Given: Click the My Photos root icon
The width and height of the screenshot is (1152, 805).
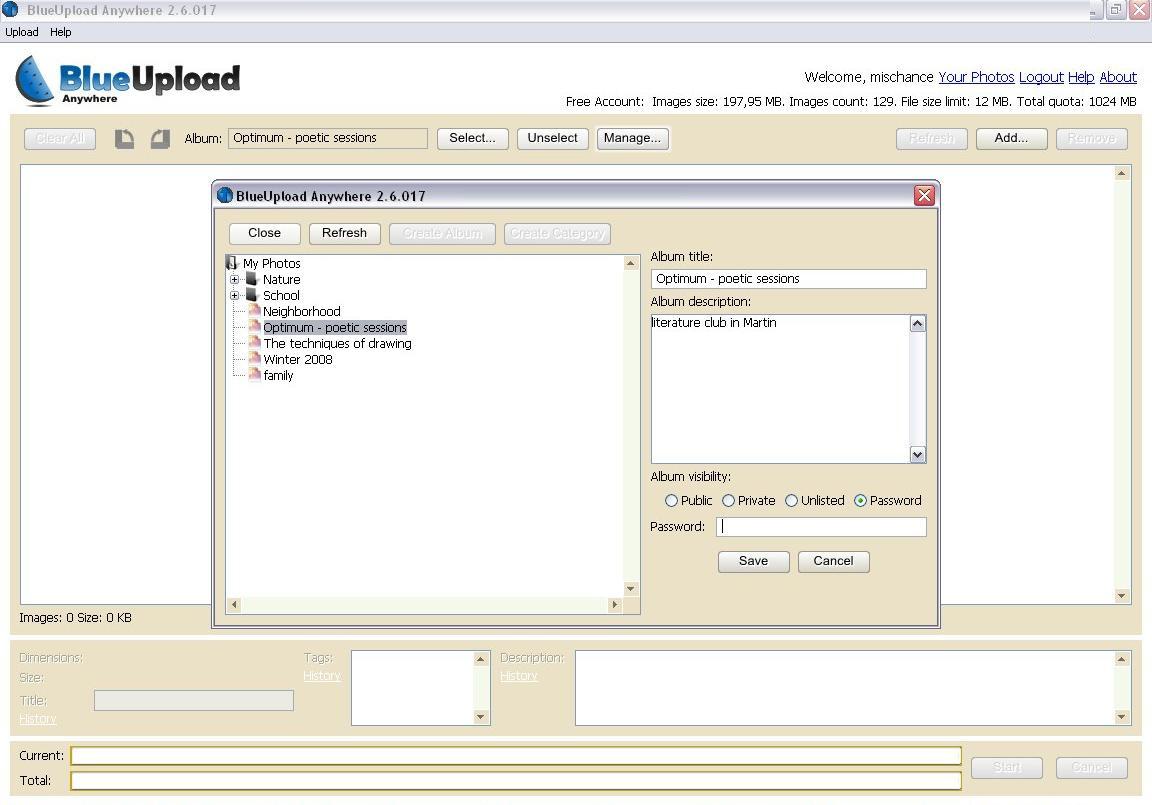Looking at the screenshot, I should [232, 263].
